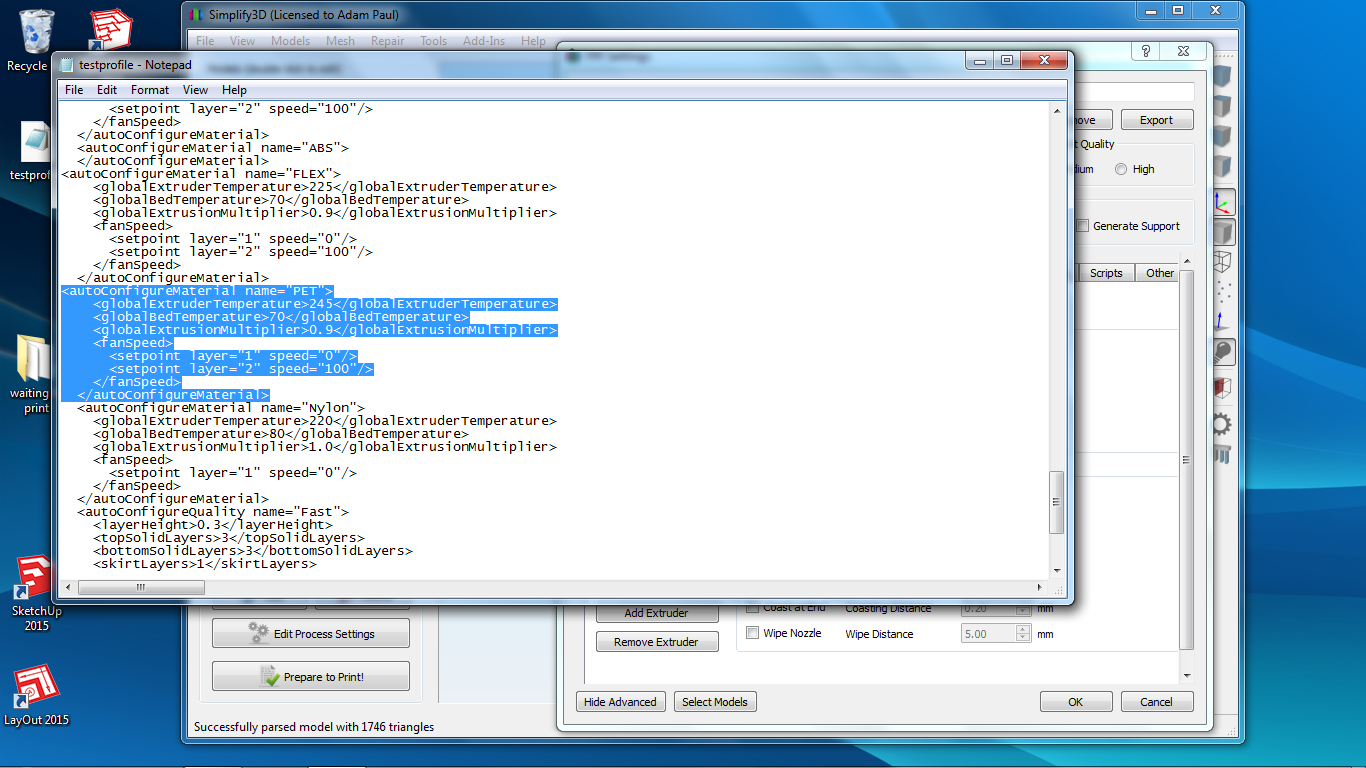Open Notepad's Help menu

pos(234,90)
